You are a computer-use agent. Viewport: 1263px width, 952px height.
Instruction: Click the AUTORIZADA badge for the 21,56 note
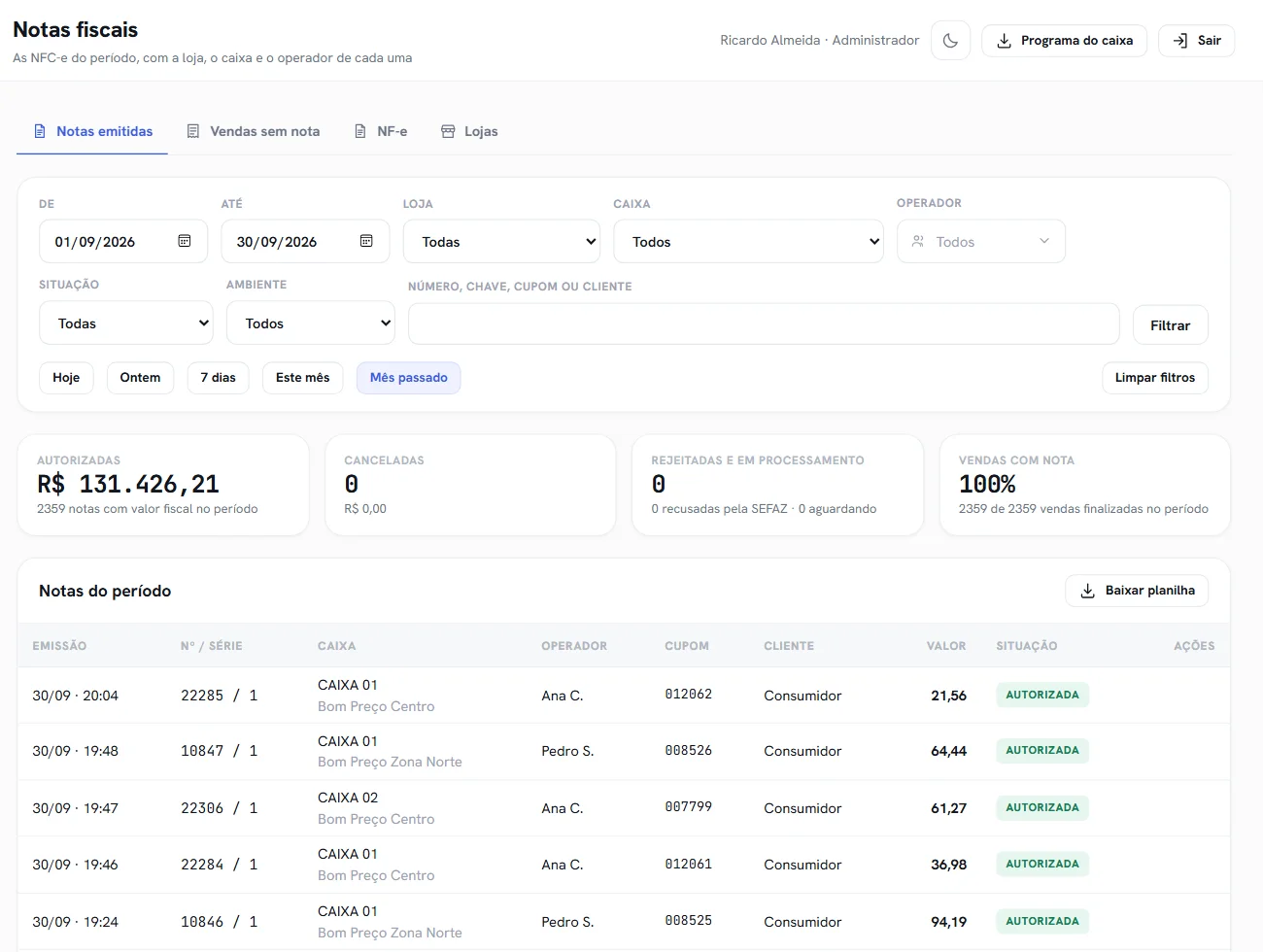(x=1042, y=695)
